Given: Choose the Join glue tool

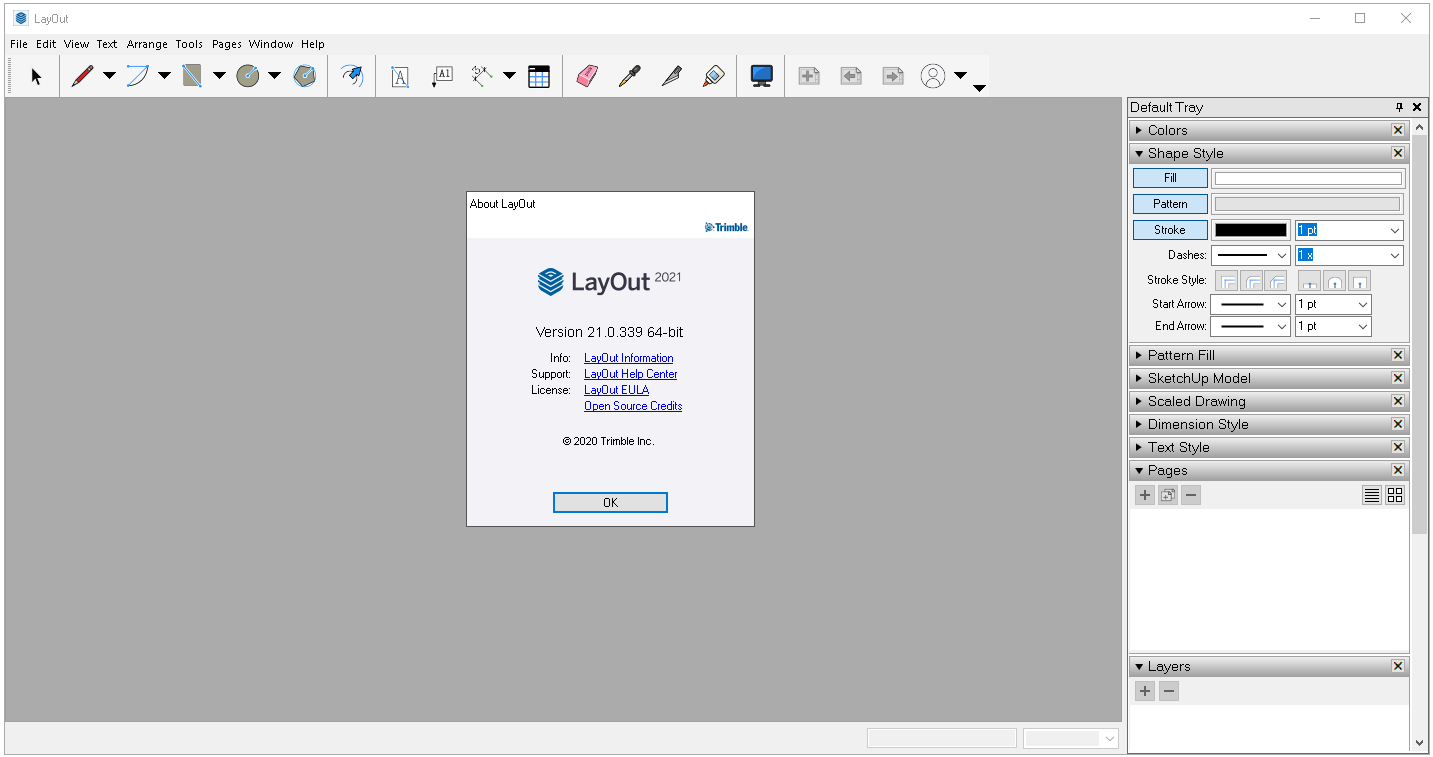Looking at the screenshot, I should click(713, 76).
